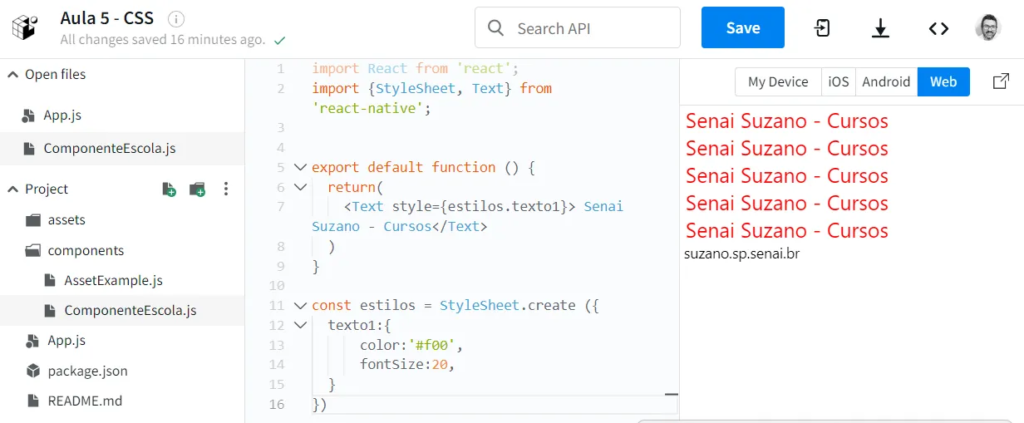Select the Web preview tab

[943, 82]
